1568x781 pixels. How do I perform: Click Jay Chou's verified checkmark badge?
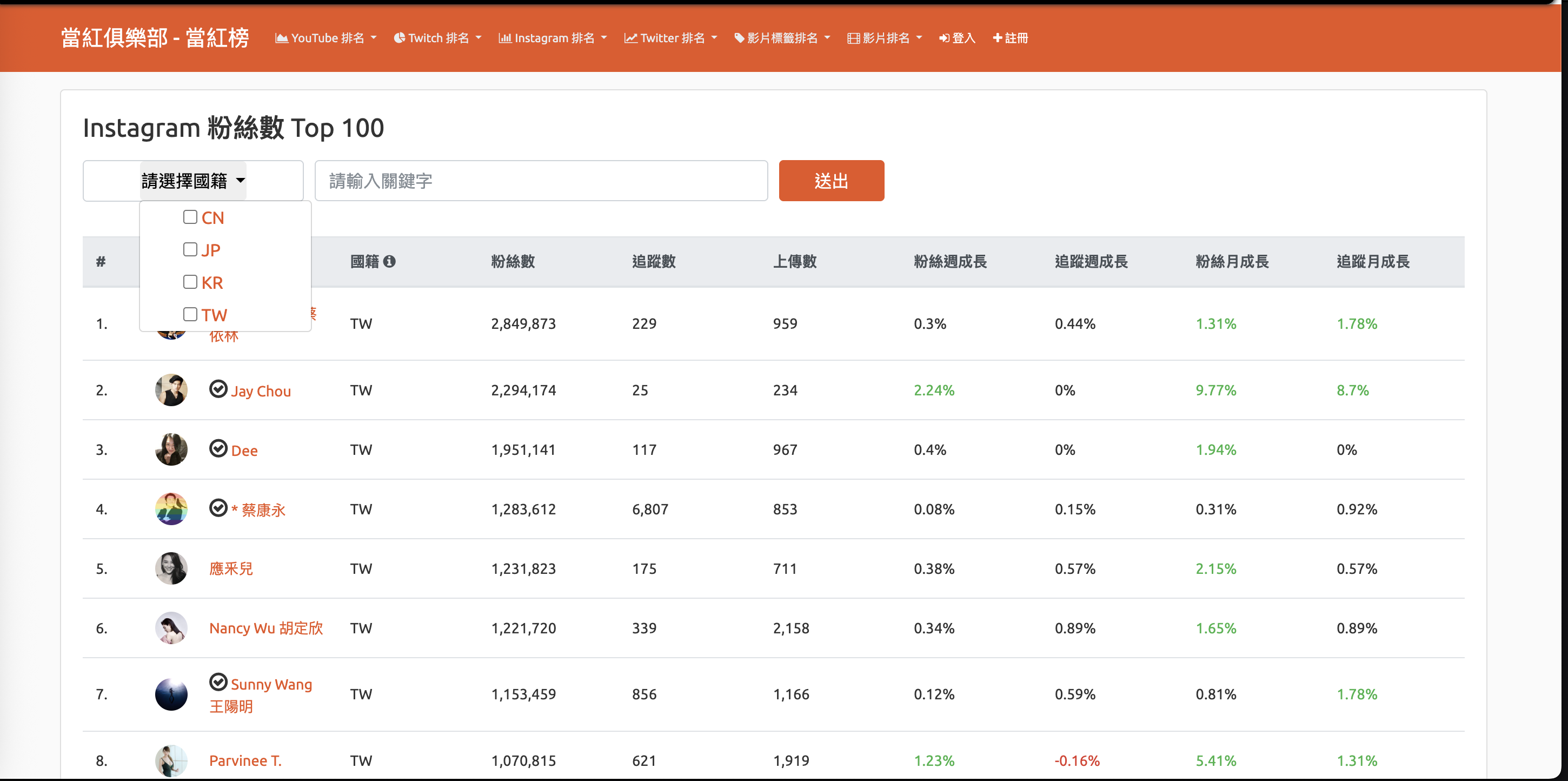pos(218,389)
